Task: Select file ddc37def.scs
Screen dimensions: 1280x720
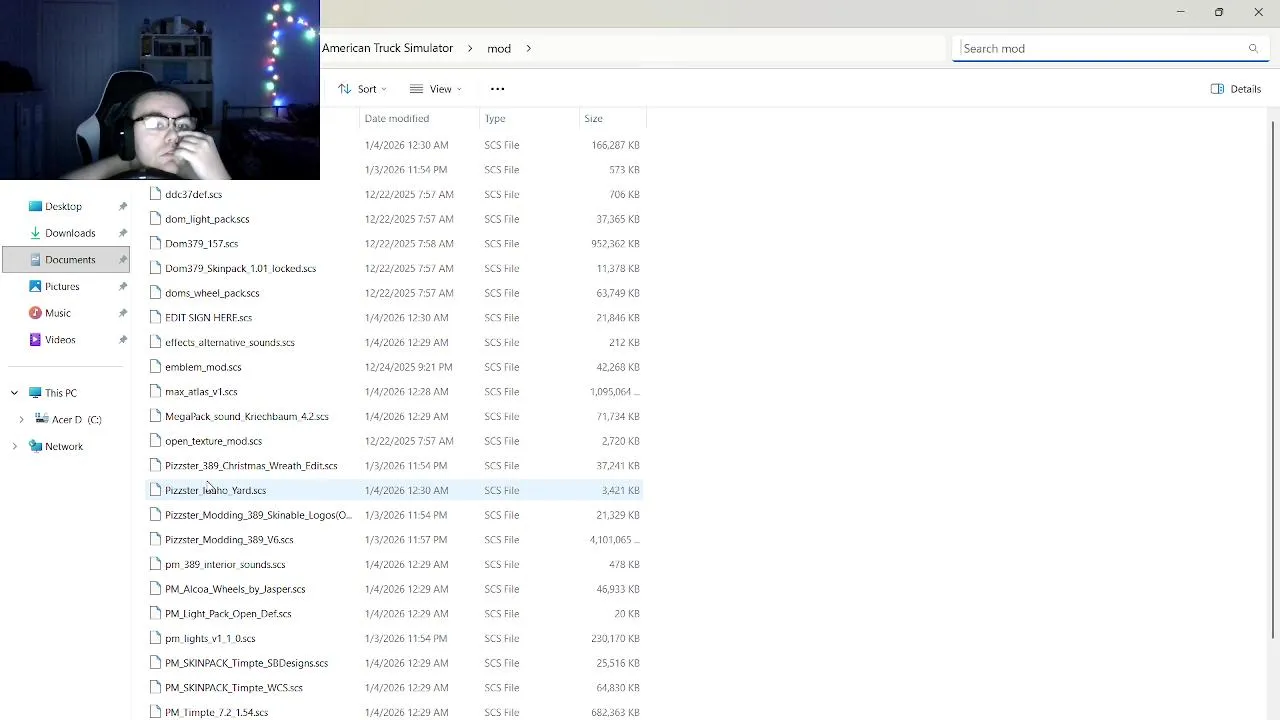Action: pos(193,194)
